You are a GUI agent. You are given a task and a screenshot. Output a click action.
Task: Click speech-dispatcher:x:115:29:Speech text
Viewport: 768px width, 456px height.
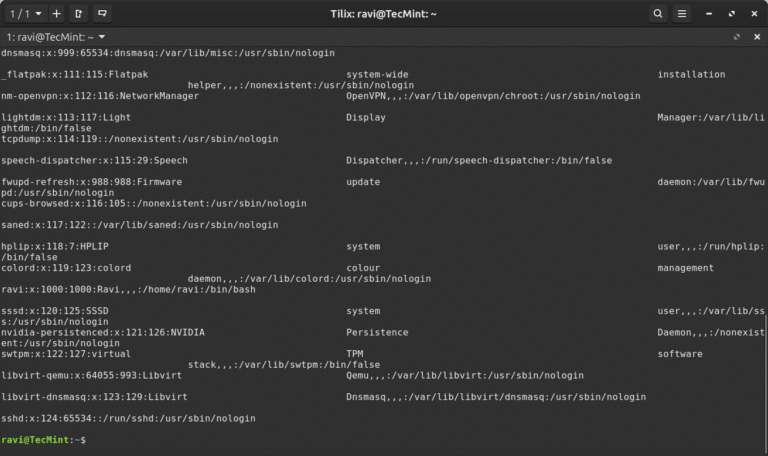(x=94, y=161)
